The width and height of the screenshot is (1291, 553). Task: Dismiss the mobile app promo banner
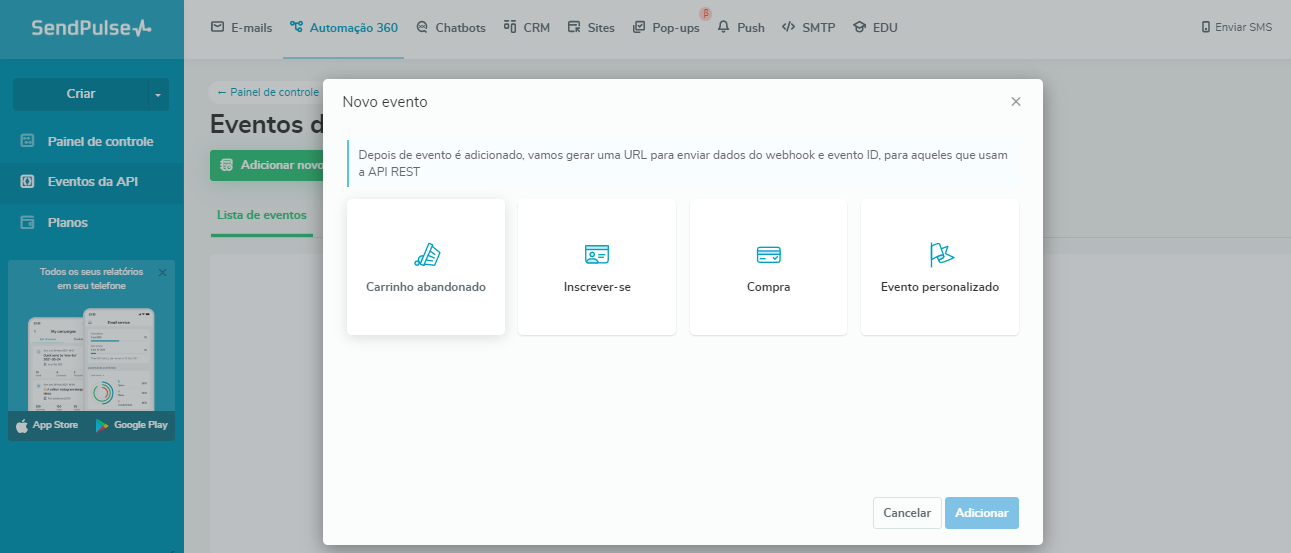tap(163, 272)
